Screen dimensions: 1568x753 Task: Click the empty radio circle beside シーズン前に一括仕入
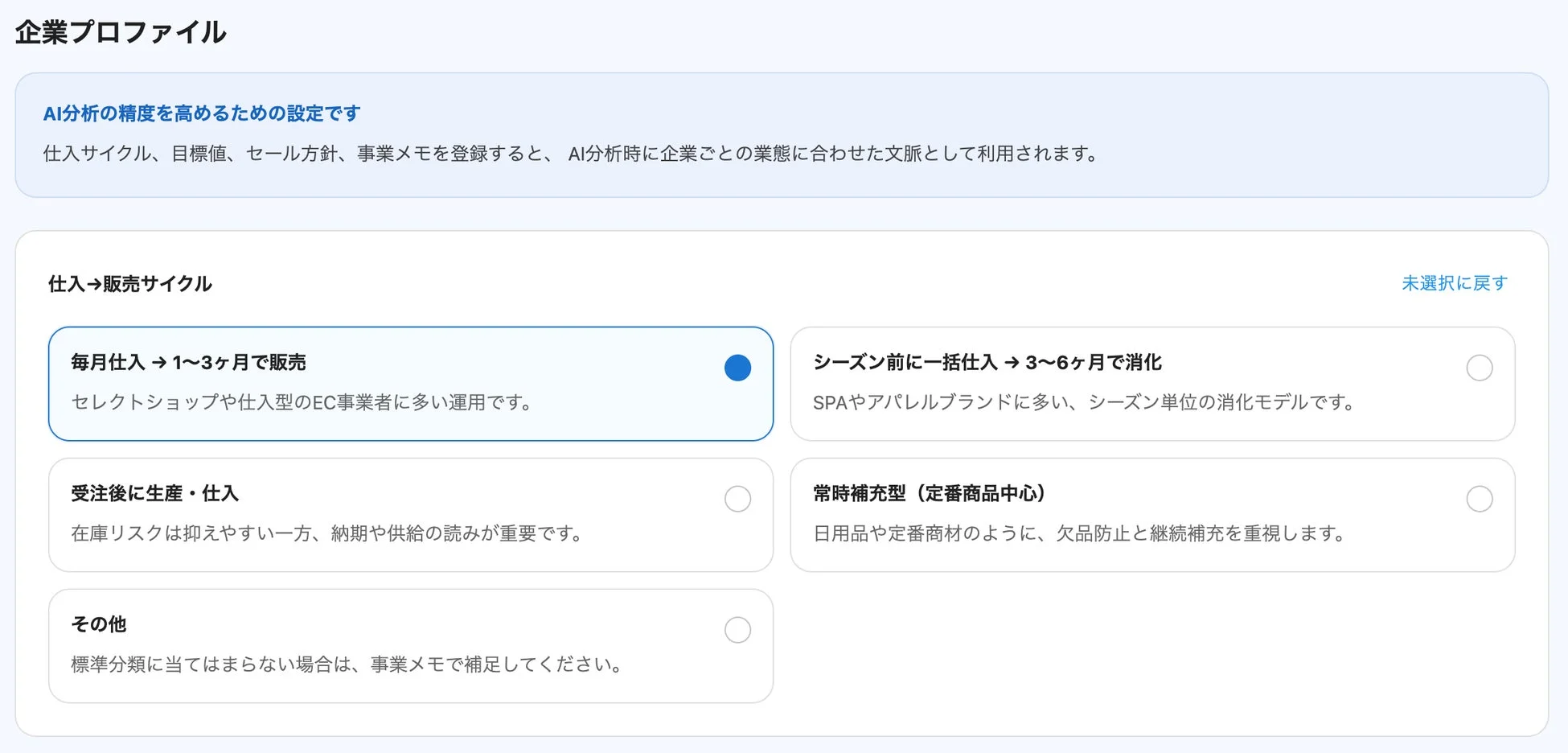click(1479, 368)
